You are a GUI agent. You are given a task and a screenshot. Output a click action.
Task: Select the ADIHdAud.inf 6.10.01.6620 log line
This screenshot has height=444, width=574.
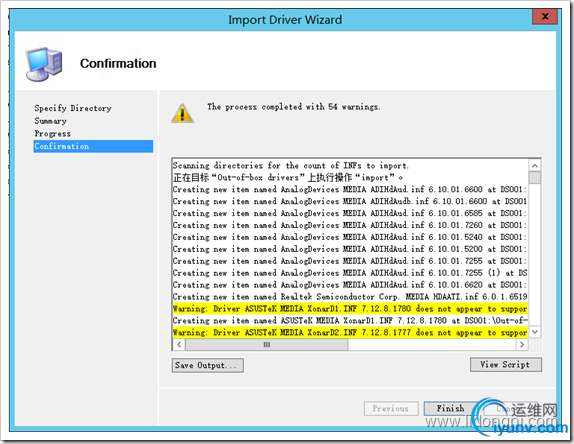pos(350,285)
